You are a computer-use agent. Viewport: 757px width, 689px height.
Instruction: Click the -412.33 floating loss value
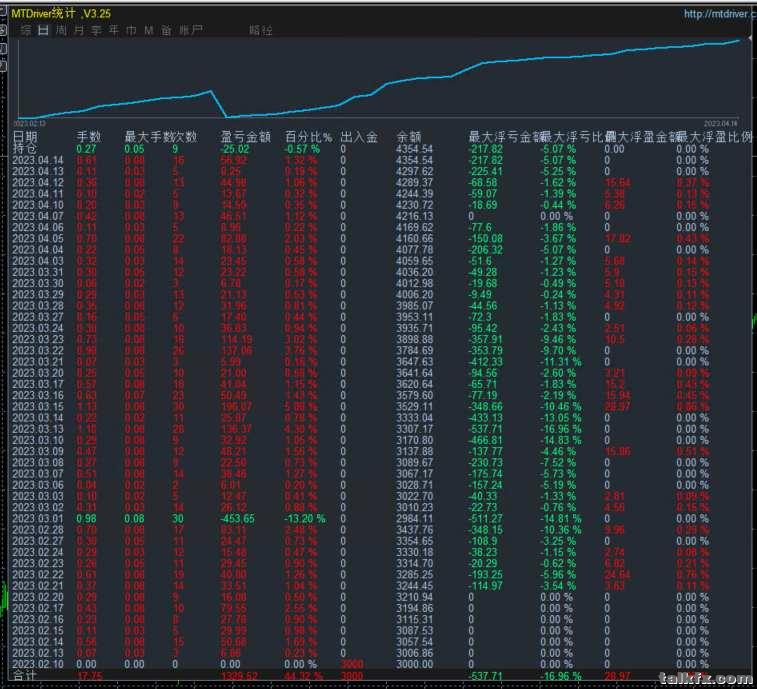[486, 362]
